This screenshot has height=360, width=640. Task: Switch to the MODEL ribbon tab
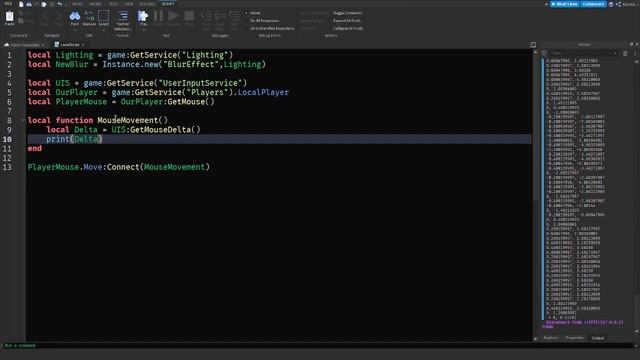tap(95, 4)
